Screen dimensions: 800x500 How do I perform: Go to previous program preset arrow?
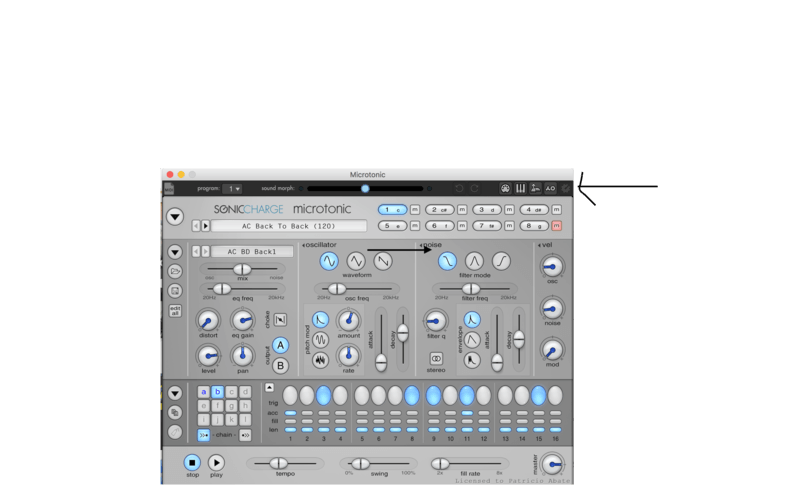[196, 226]
